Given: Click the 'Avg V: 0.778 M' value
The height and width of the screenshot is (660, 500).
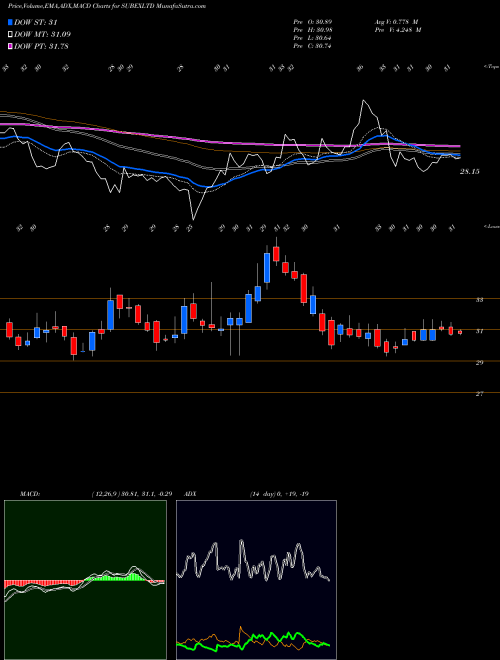Looking at the screenshot, I should (397, 21).
